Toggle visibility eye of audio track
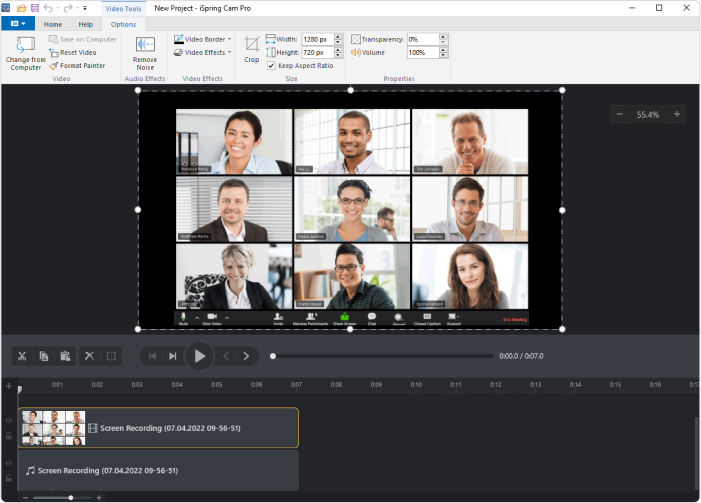The width and height of the screenshot is (701, 503). click(8, 463)
